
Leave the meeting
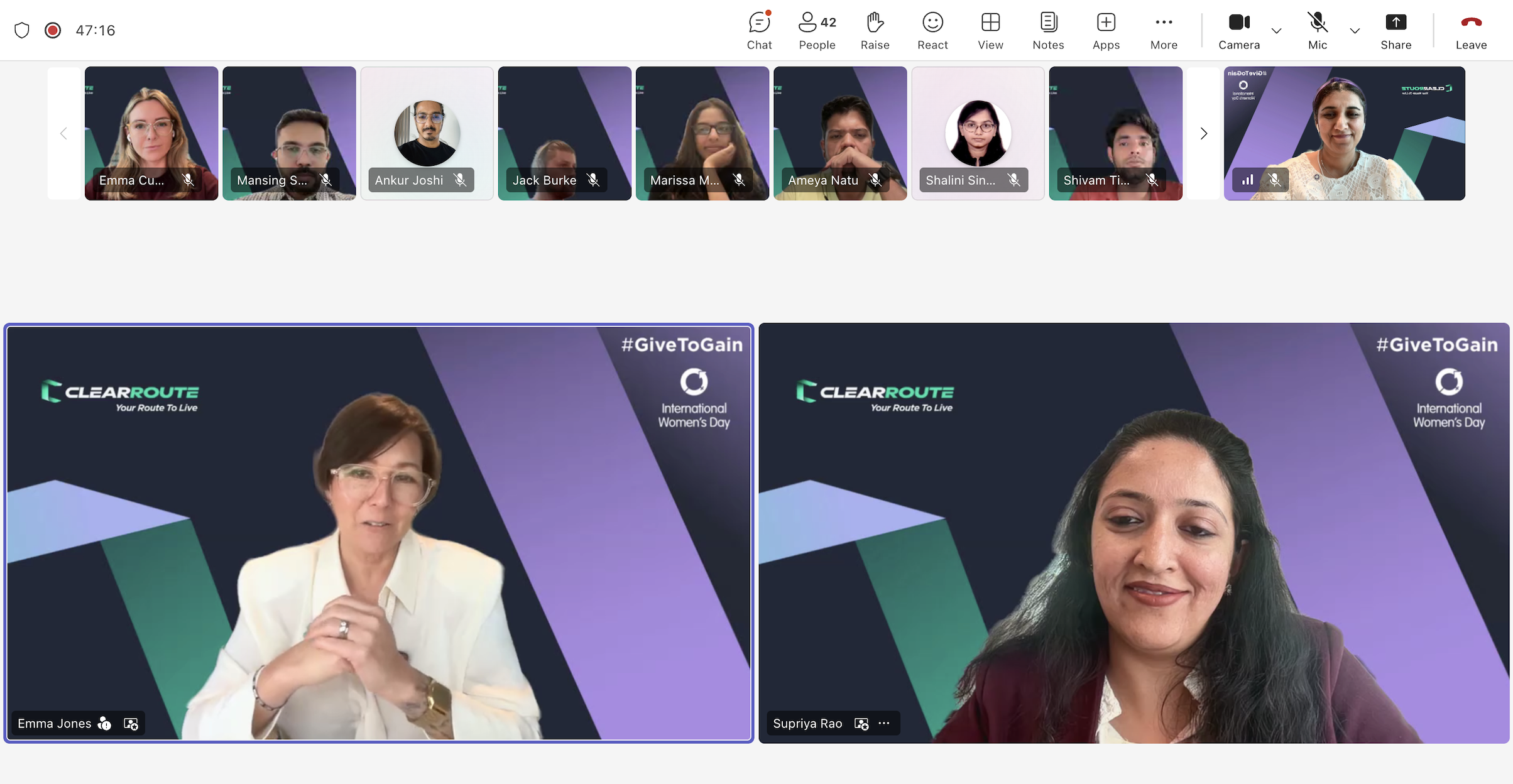1472,30
